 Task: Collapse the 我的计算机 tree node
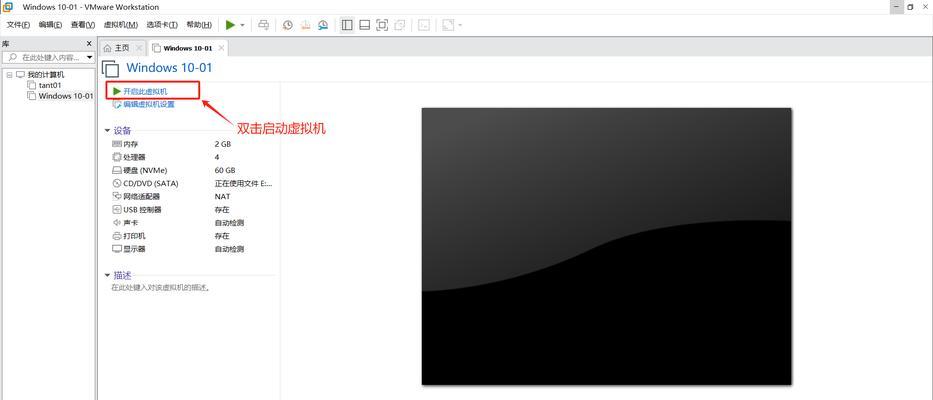(9, 75)
